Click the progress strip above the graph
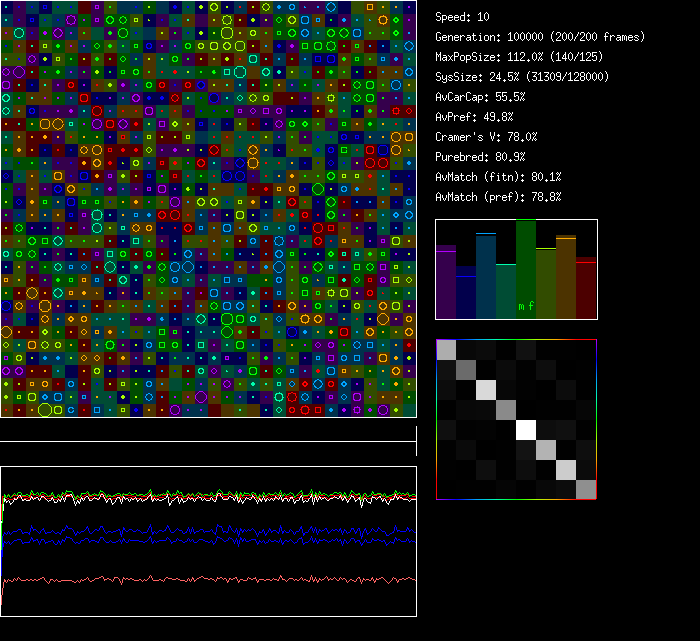Viewport: 700px width, 641px height. coord(208,431)
